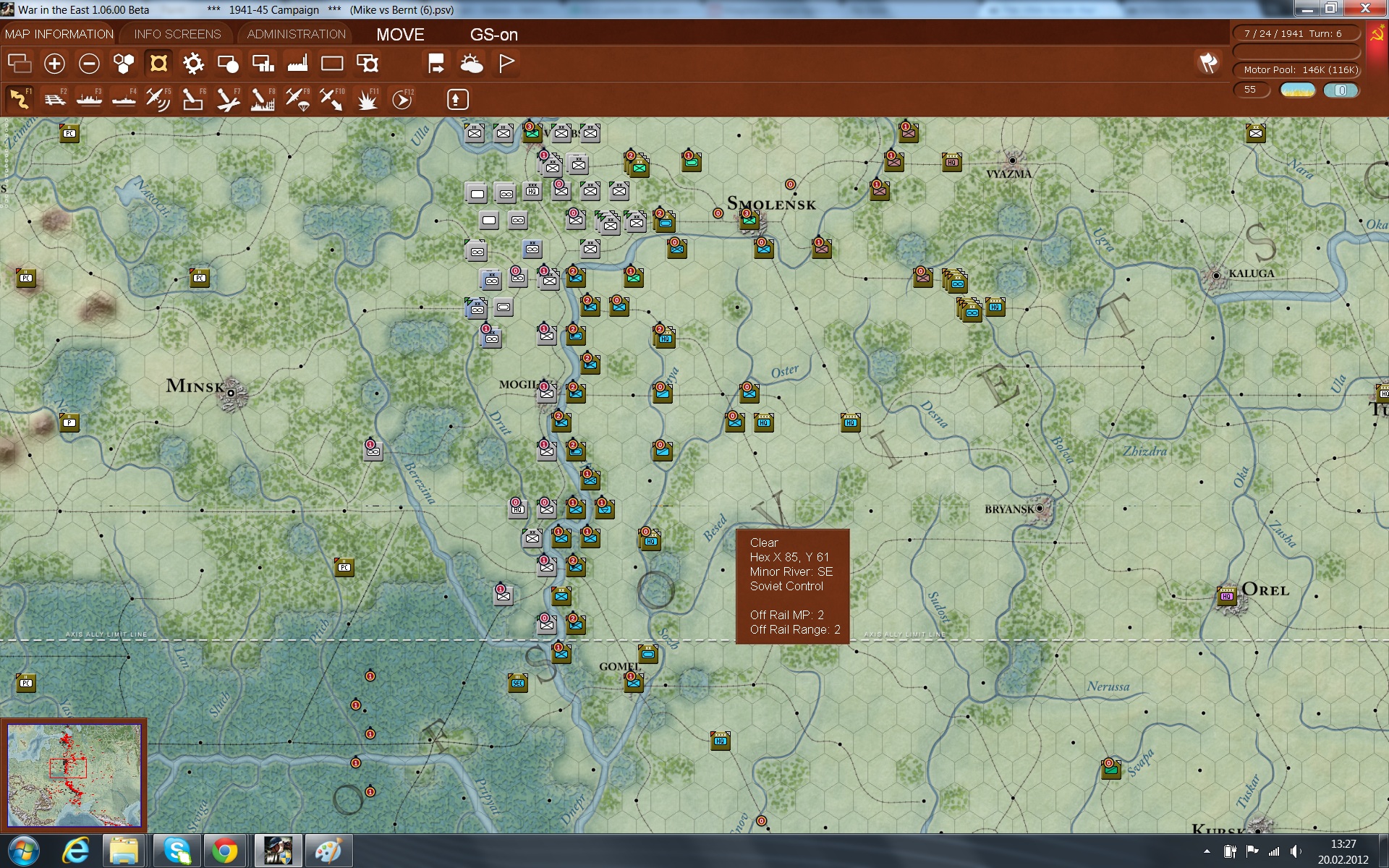Open the MAP INFORMATION tab
The image size is (1389, 868).
pos(59,34)
